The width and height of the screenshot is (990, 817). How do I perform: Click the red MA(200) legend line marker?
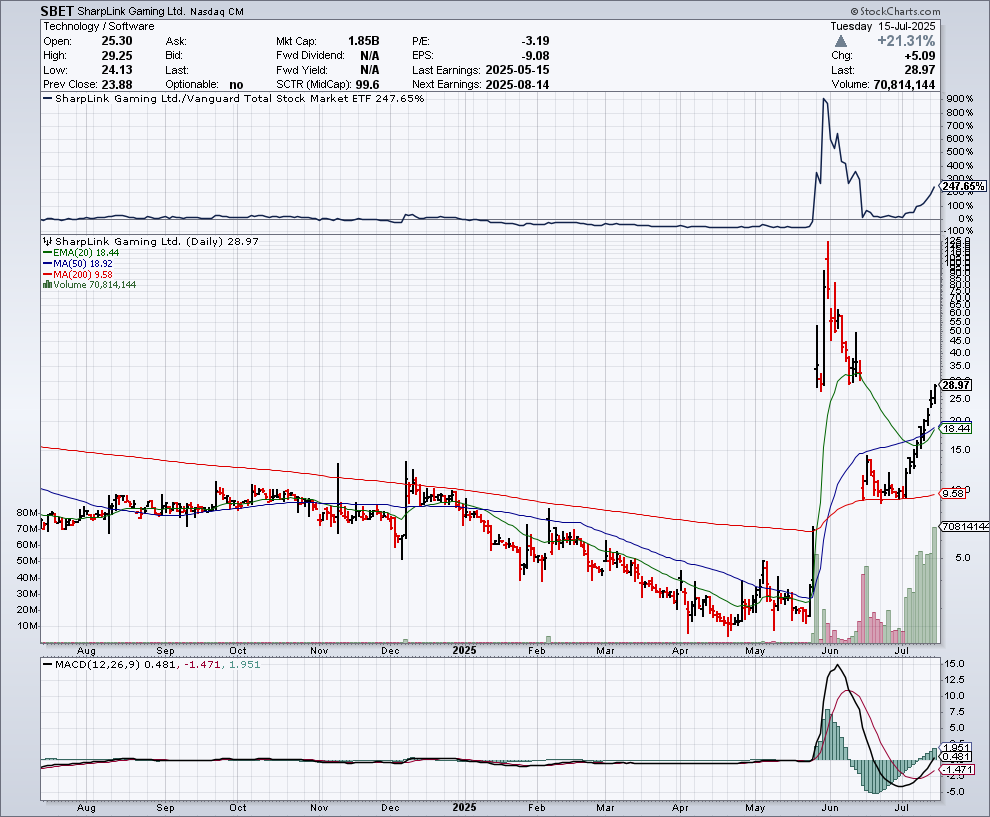pyautogui.click(x=47, y=274)
